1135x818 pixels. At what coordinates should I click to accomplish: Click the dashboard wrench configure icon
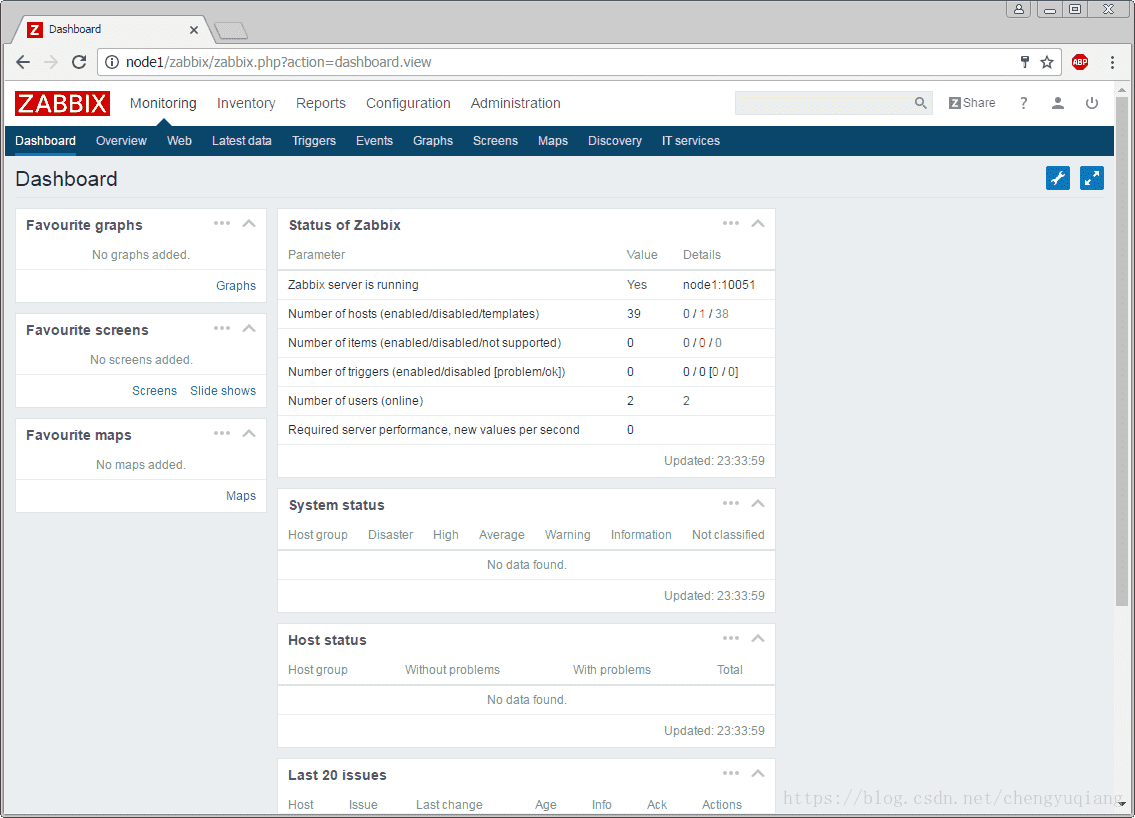pyautogui.click(x=1058, y=178)
